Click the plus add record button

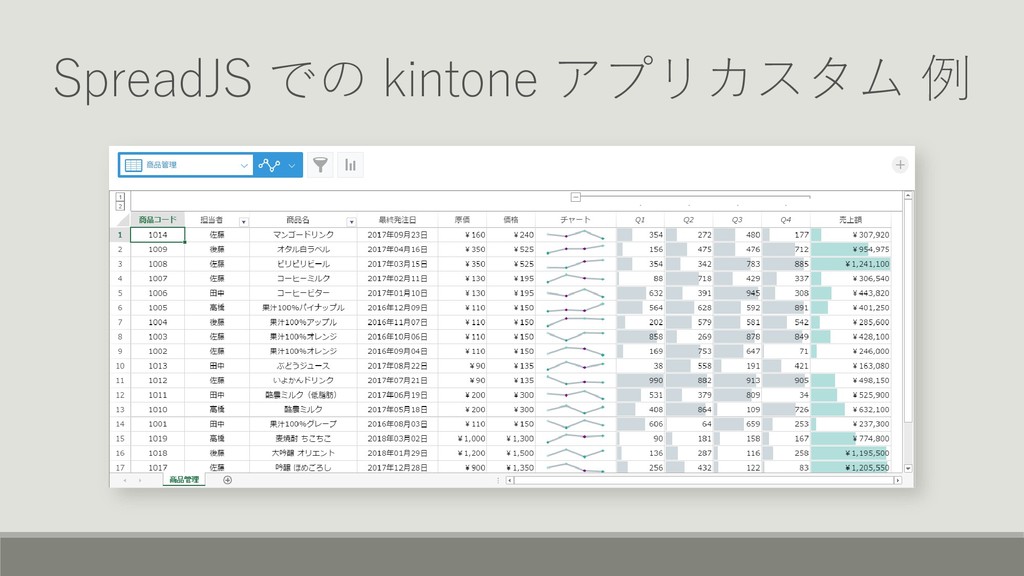(900, 165)
